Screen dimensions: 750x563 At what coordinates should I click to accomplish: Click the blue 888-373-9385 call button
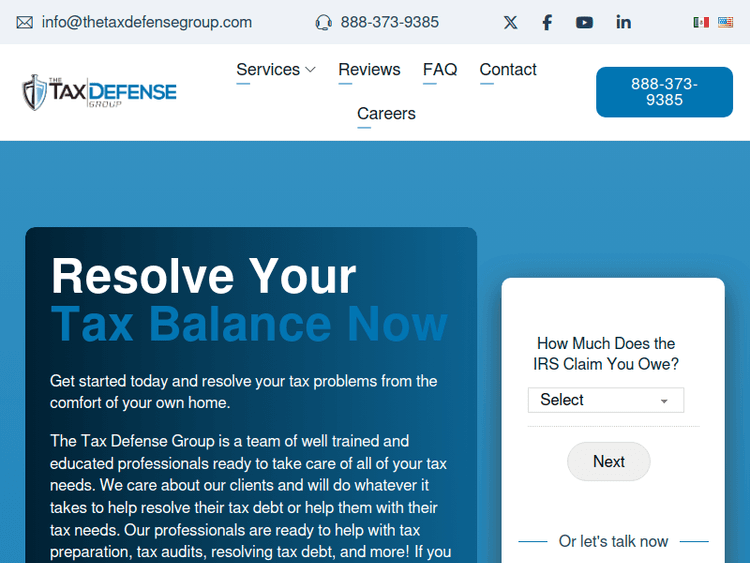point(664,92)
